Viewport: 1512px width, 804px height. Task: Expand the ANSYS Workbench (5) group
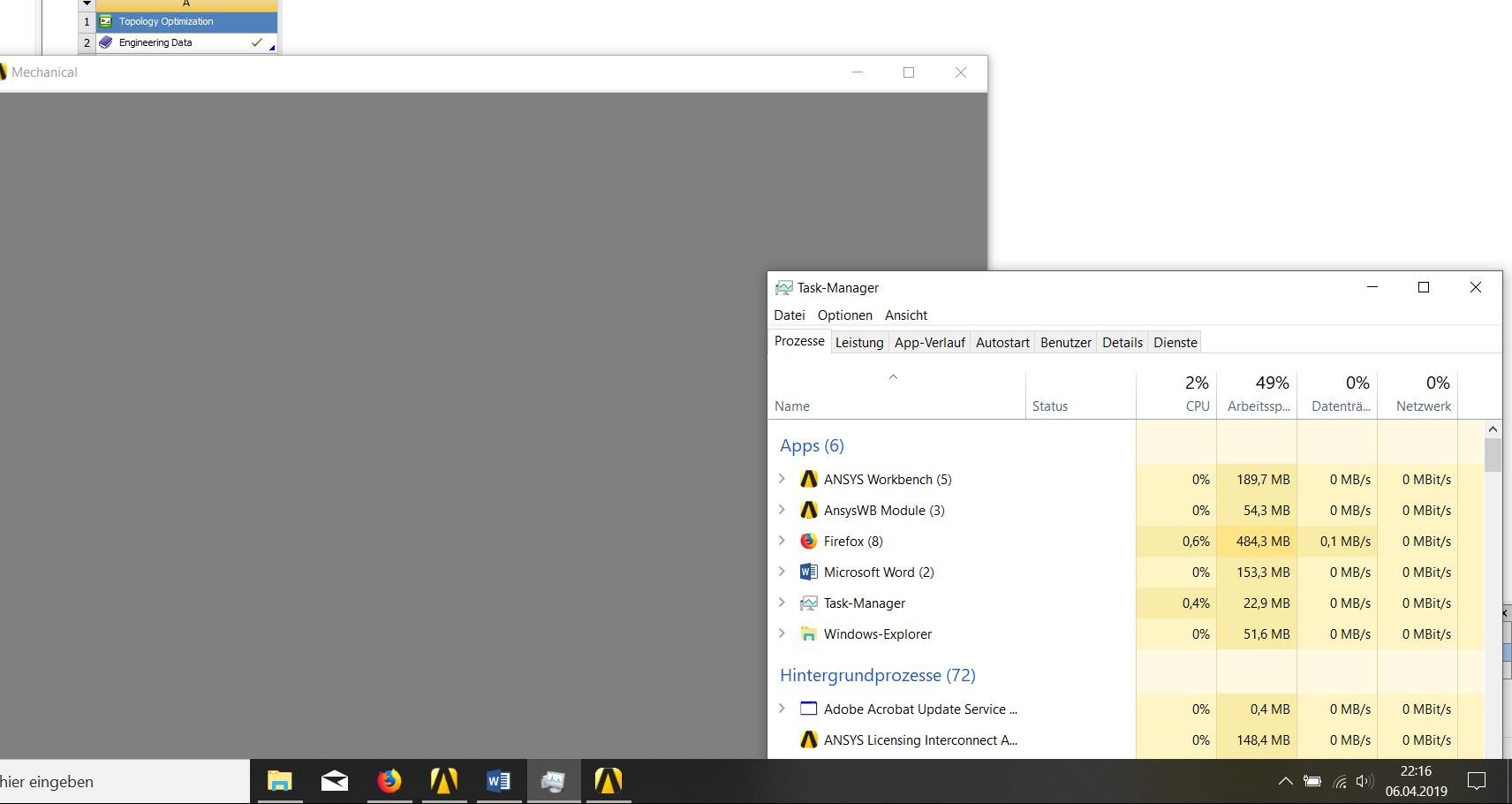coord(782,479)
